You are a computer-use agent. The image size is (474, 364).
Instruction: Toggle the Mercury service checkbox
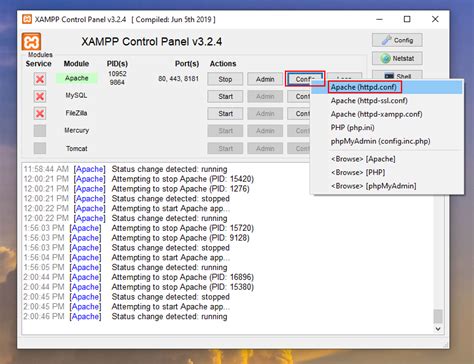coord(40,131)
